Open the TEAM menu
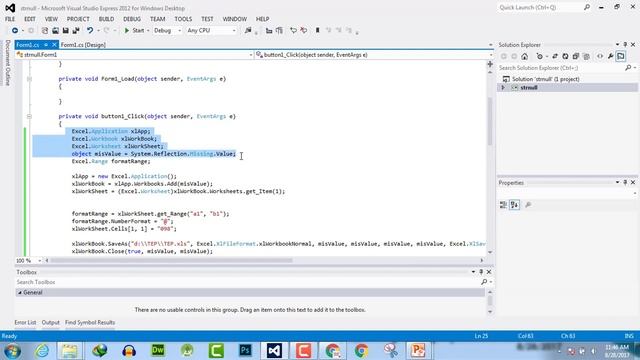The width and height of the screenshot is (640, 360). click(x=158, y=19)
